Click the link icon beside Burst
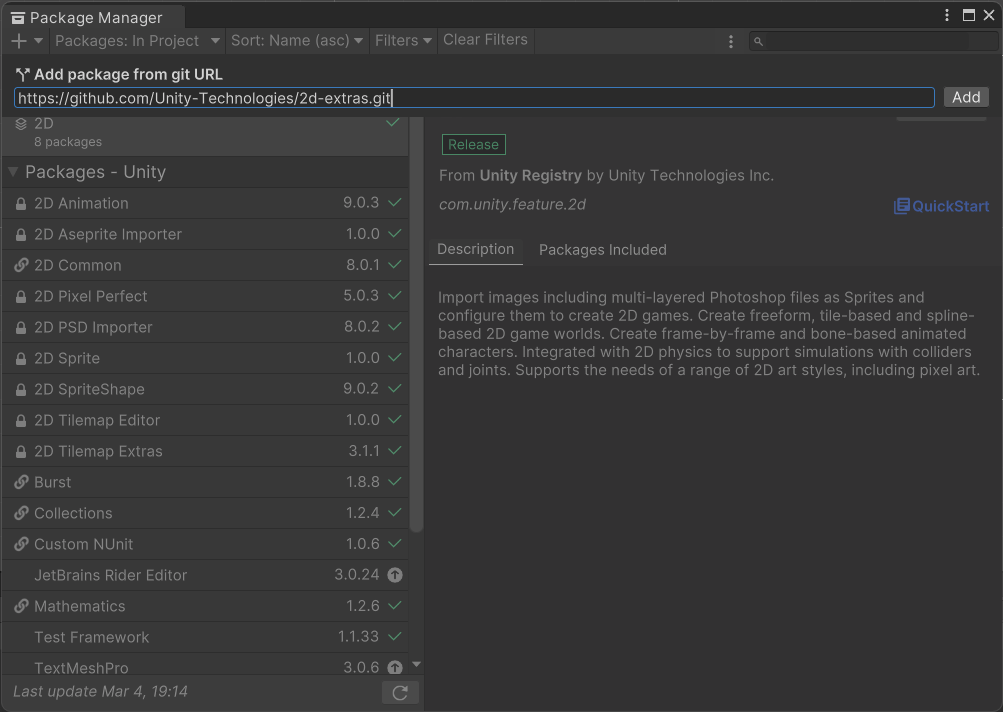Viewport: 1003px width, 712px height. click(x=21, y=482)
